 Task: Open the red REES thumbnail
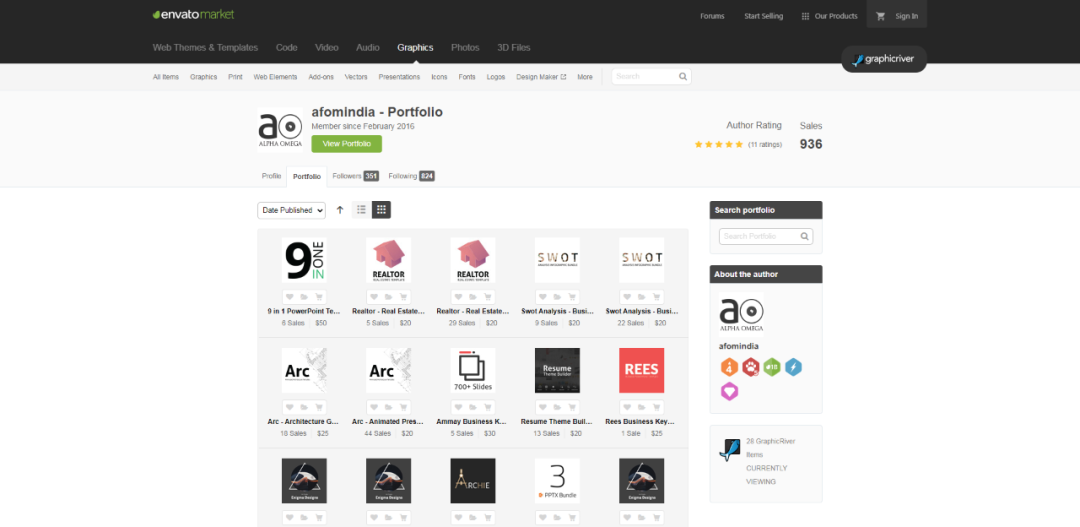click(x=641, y=371)
